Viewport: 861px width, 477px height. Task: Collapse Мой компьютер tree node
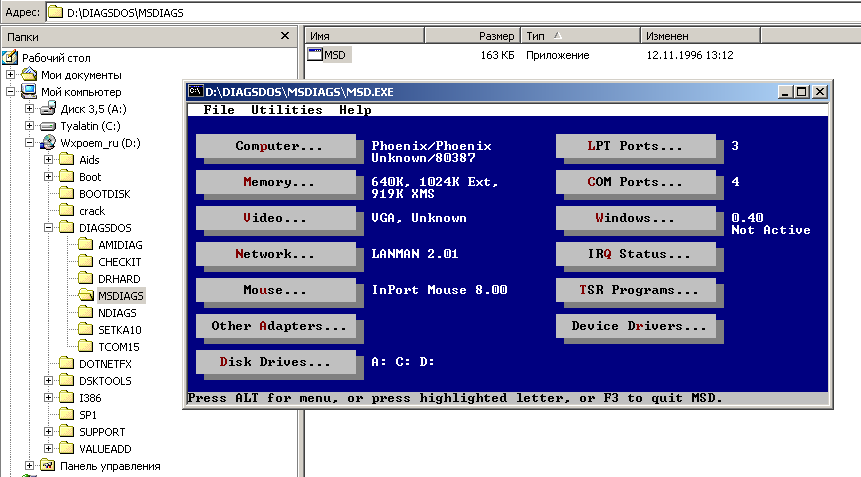point(10,92)
